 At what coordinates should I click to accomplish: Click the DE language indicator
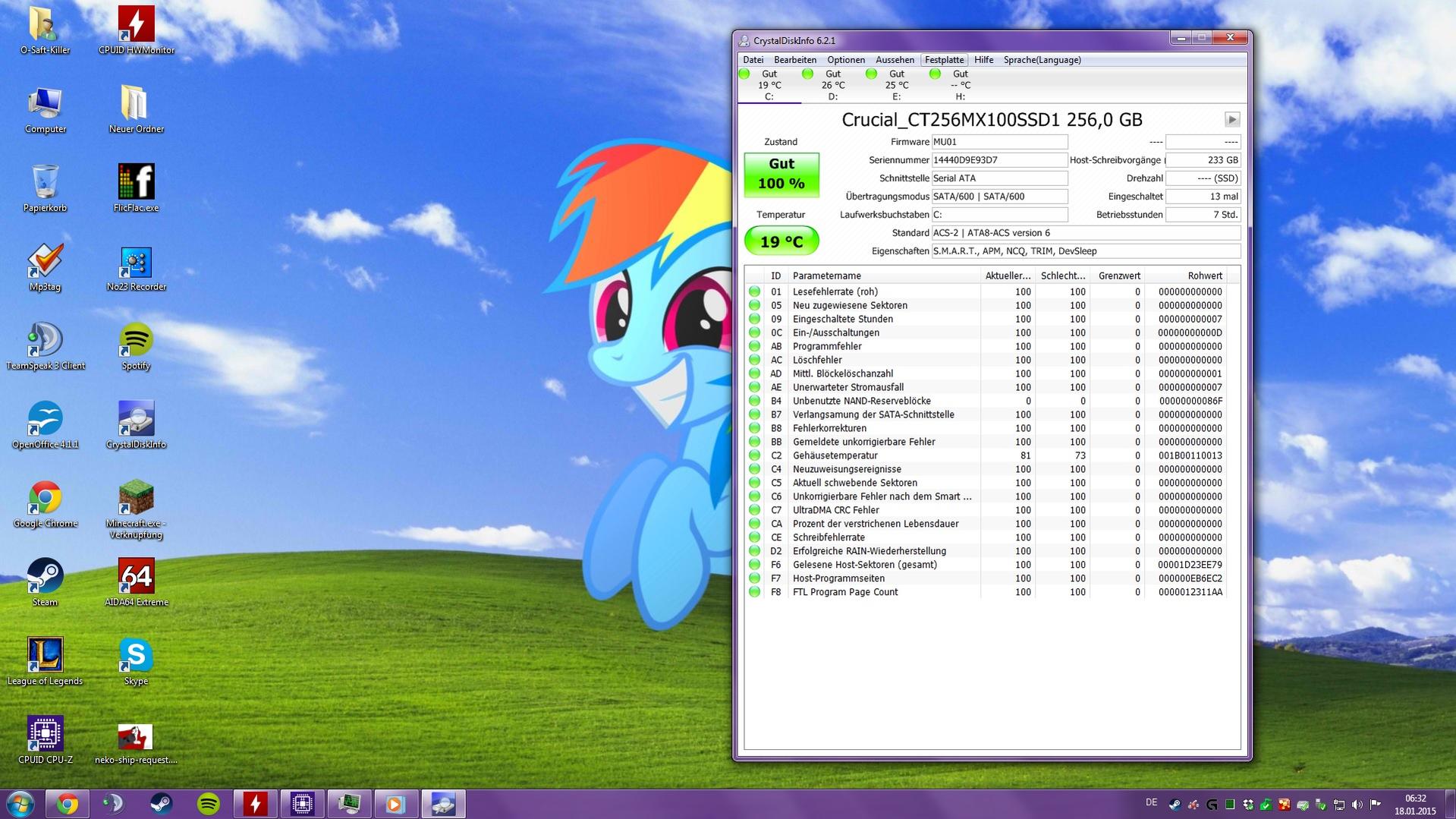pos(1151,802)
